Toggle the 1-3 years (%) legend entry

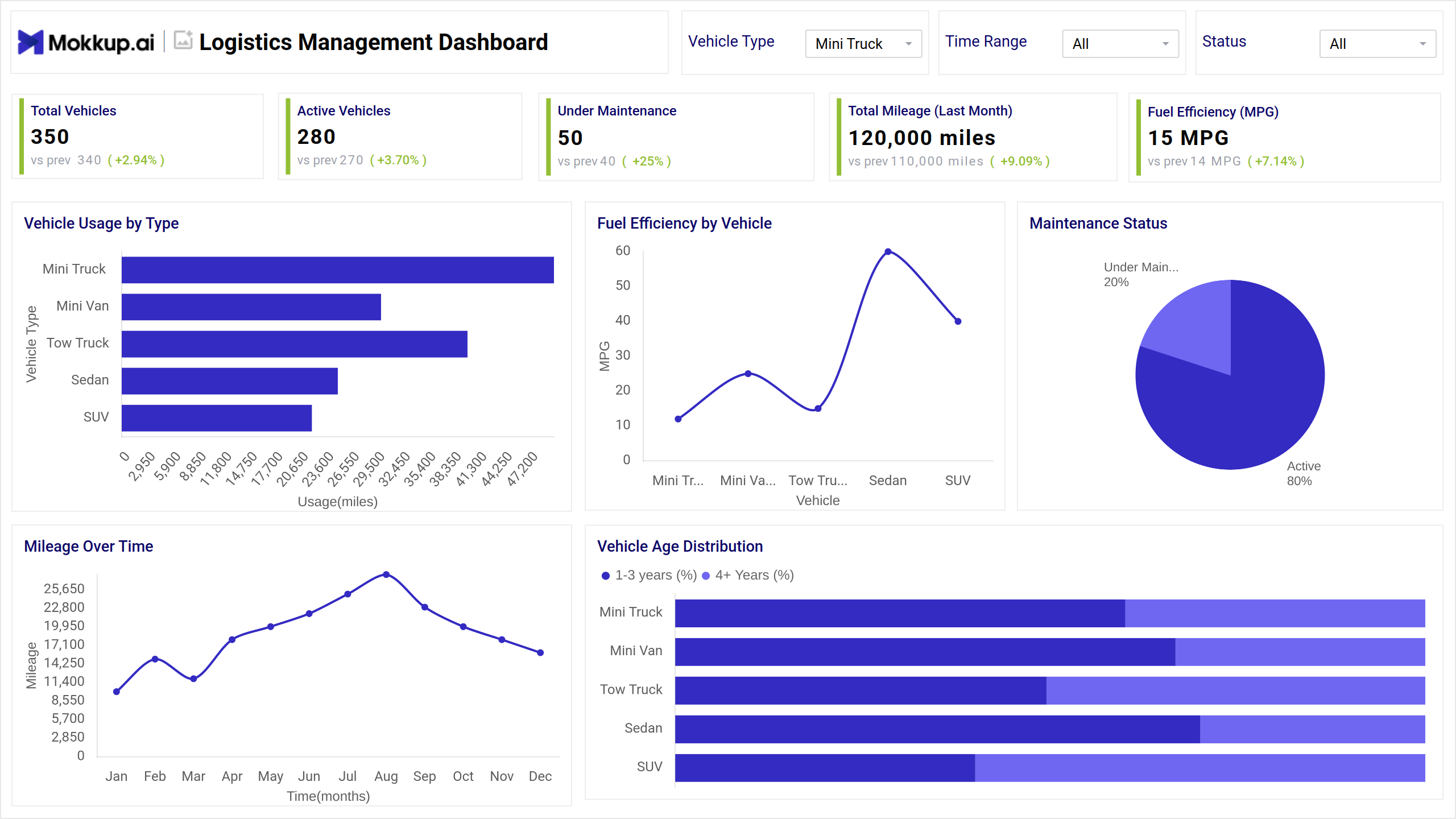click(649, 575)
